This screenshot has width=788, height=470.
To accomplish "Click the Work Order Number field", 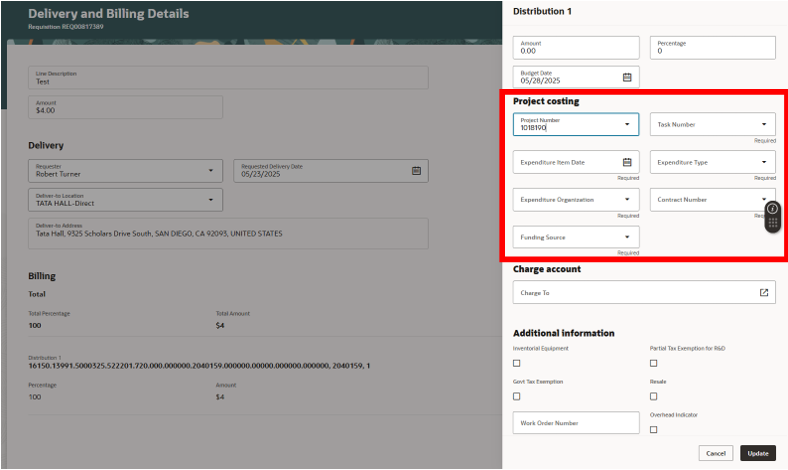I will coord(576,423).
